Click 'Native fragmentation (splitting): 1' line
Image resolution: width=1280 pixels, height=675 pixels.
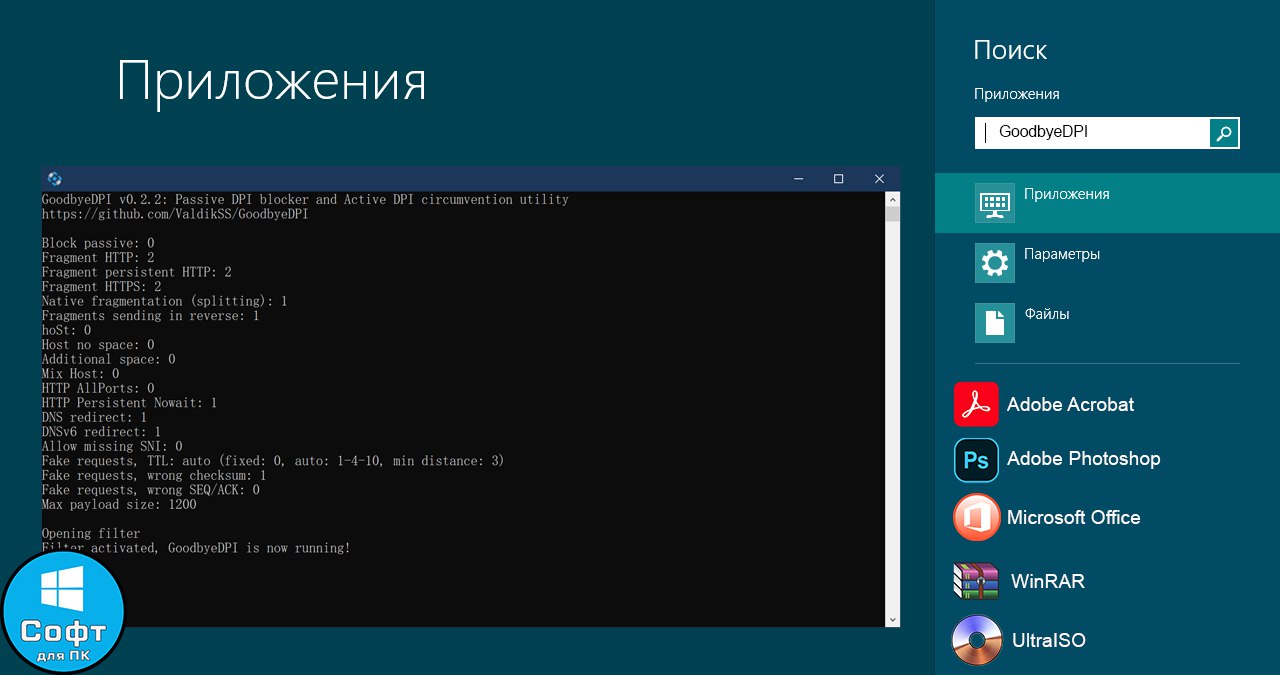165,301
